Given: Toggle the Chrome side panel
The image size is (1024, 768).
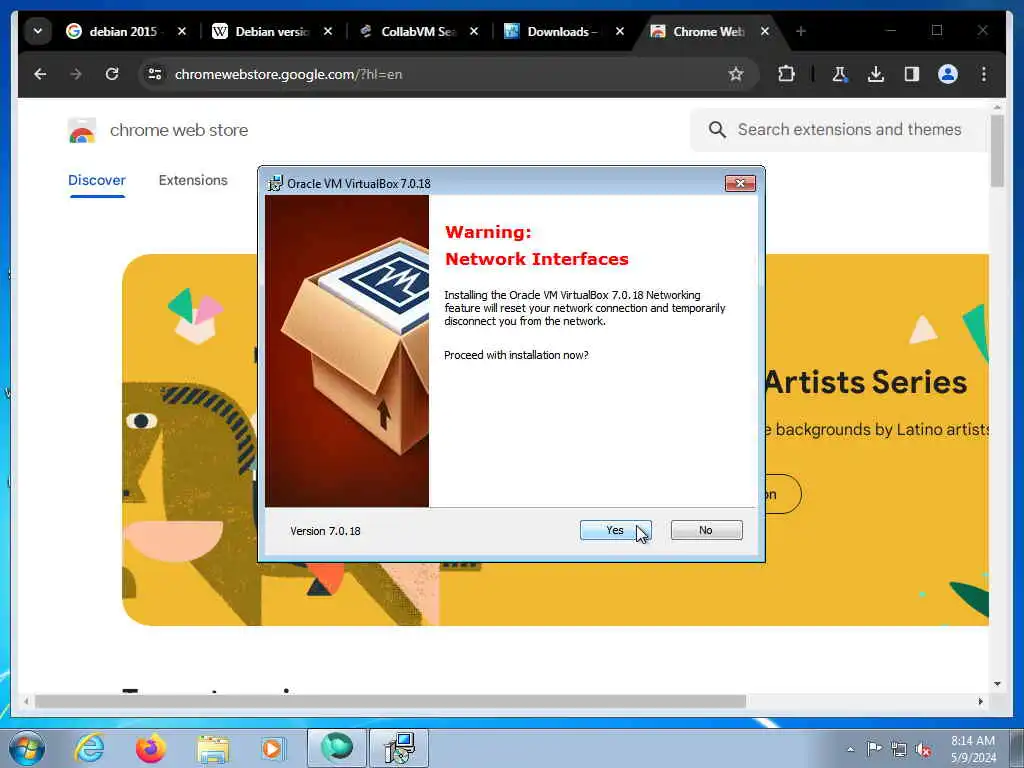Looking at the screenshot, I should tap(912, 74).
